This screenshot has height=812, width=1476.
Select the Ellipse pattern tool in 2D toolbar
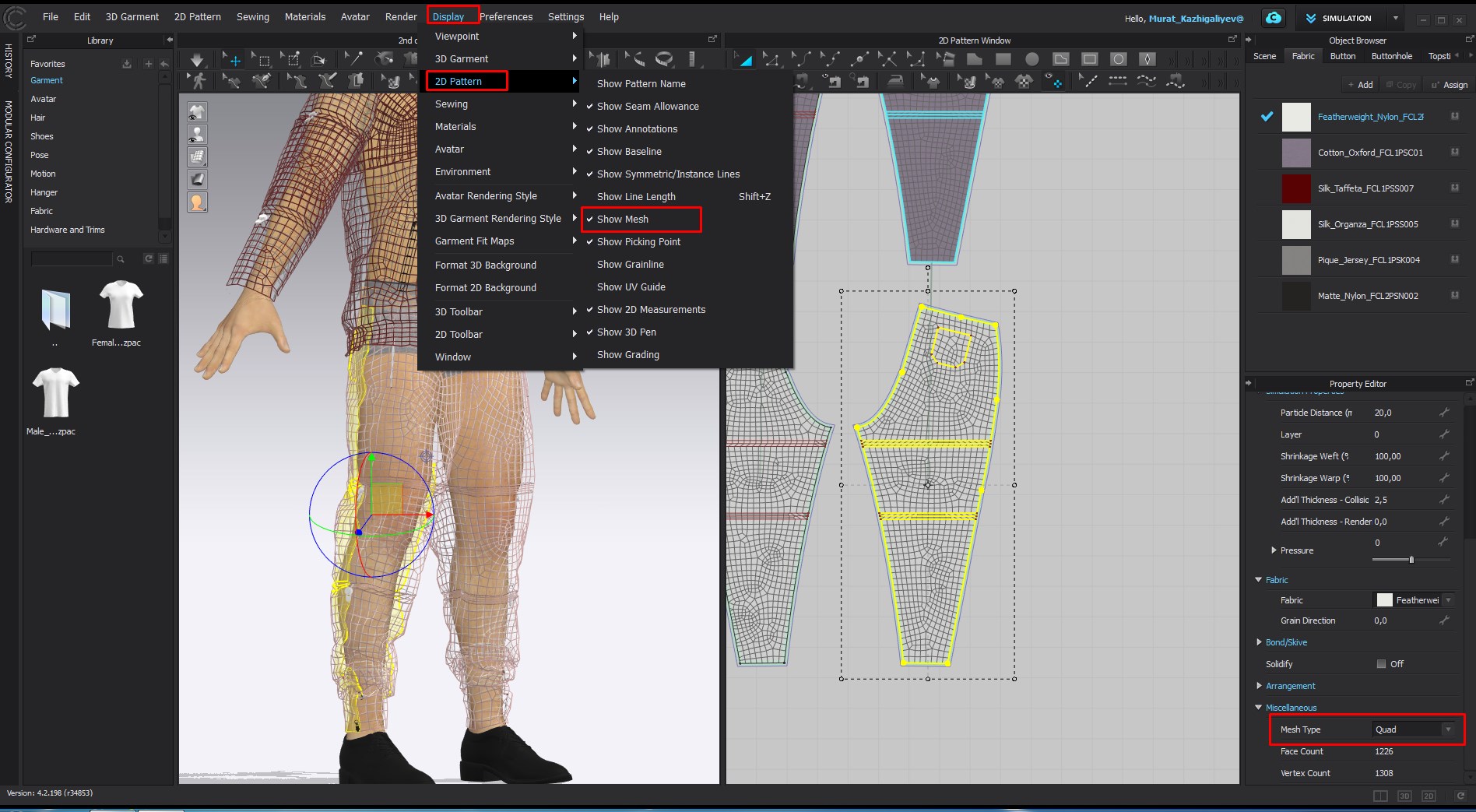[1031, 60]
